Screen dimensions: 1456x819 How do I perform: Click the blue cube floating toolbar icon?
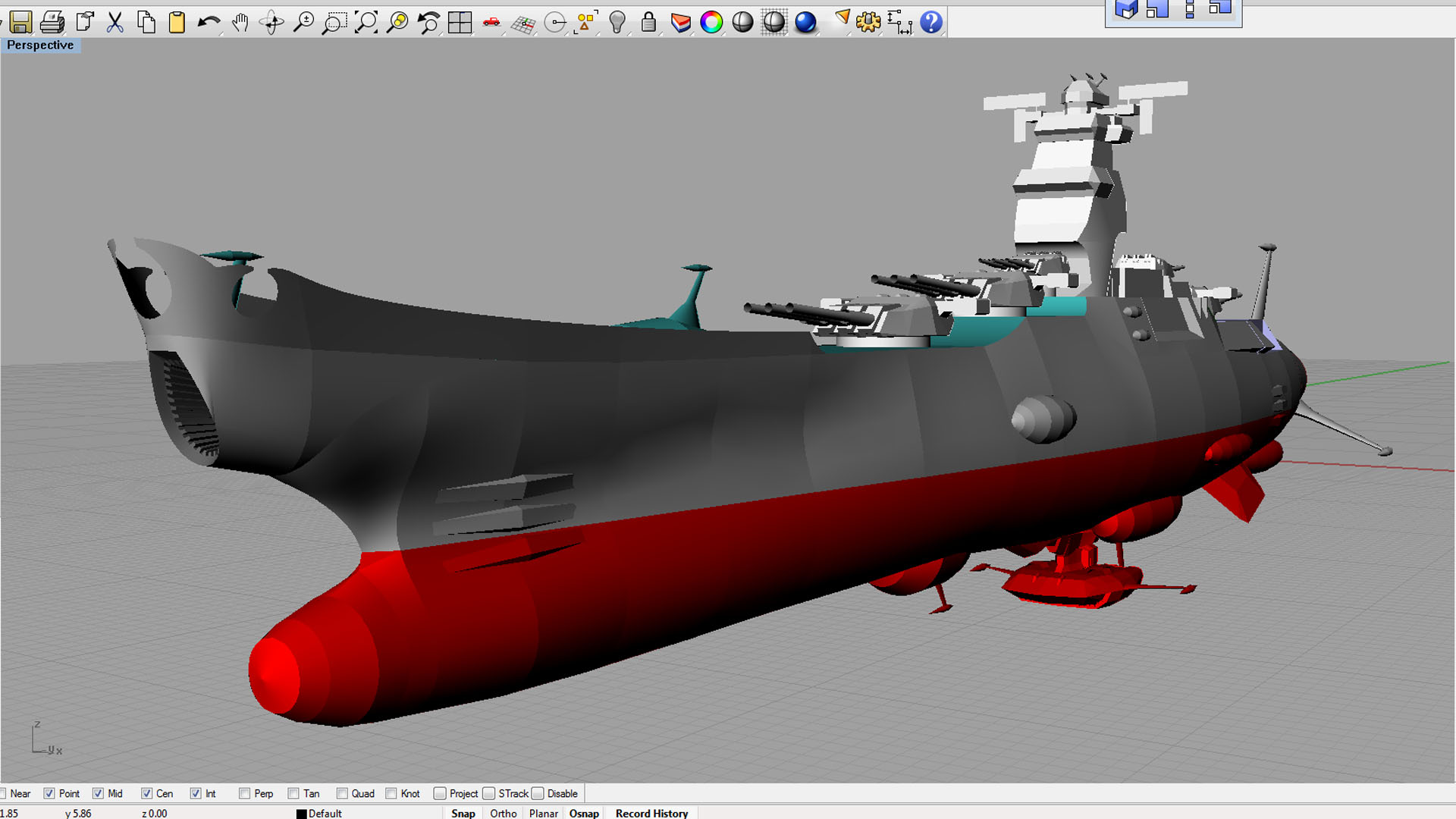tap(1126, 9)
